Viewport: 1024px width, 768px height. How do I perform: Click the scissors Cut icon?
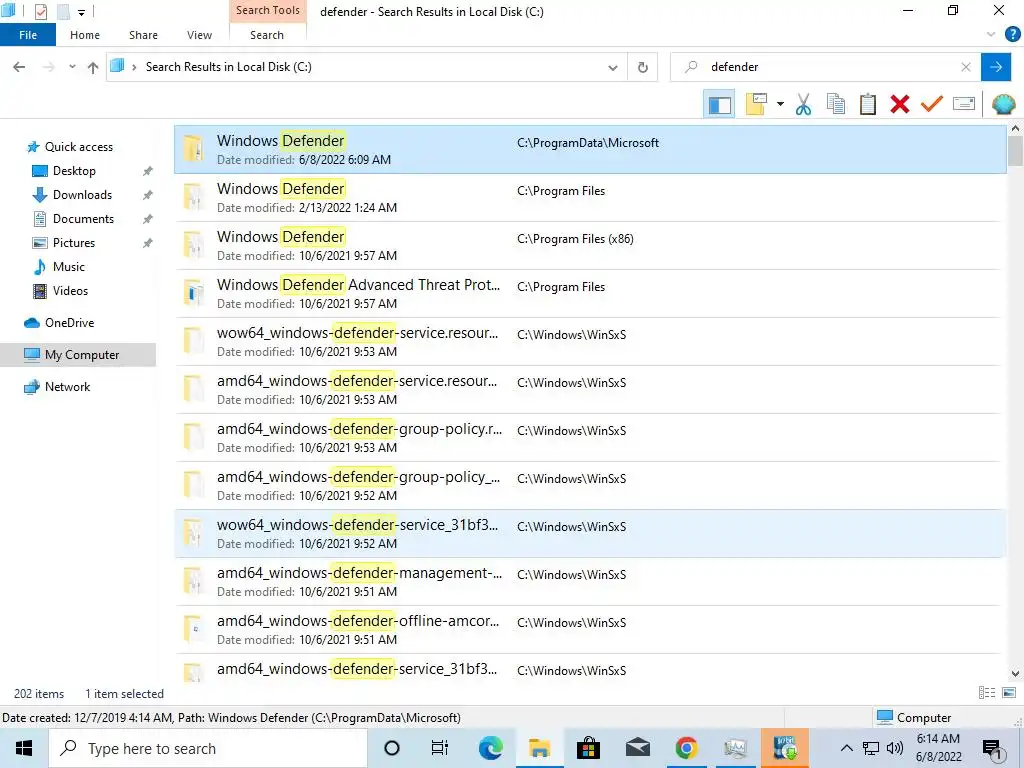(x=803, y=104)
